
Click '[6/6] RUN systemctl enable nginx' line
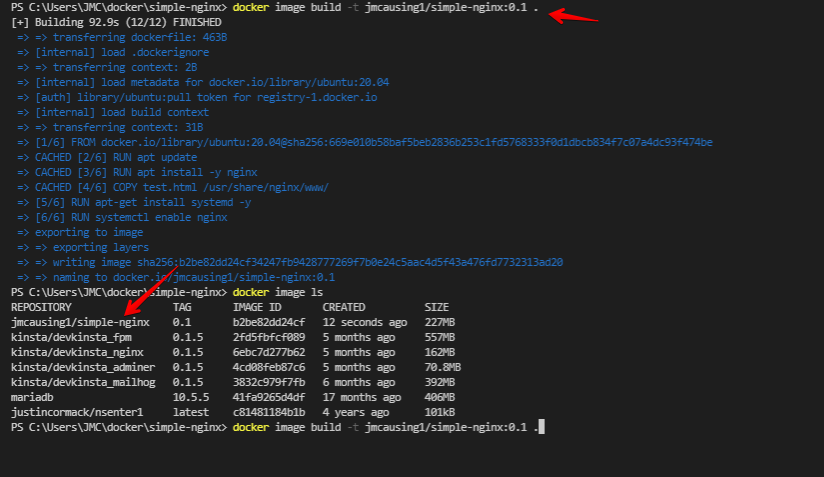[x=122, y=217]
